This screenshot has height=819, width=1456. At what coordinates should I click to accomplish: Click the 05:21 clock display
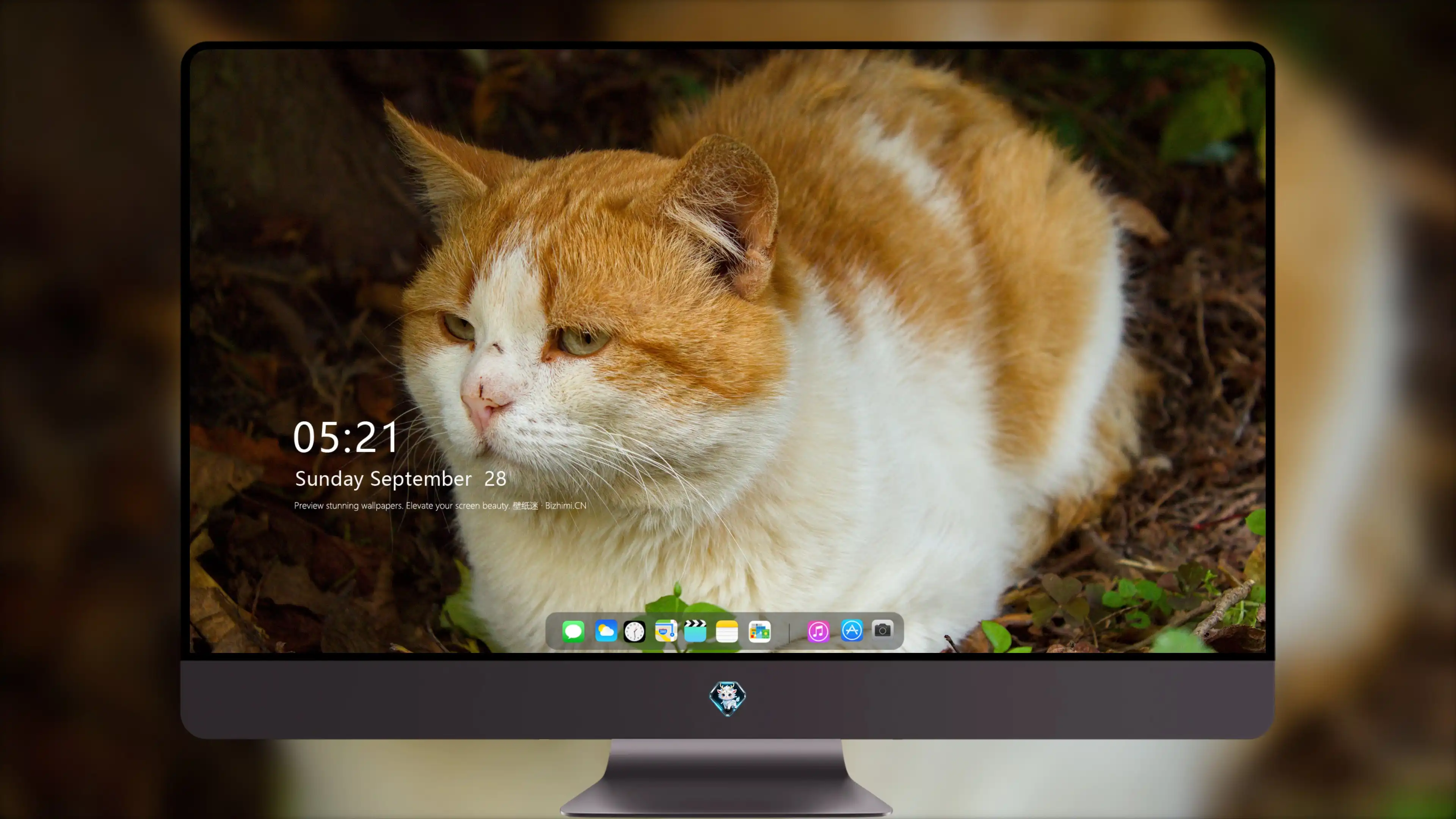coord(346,438)
